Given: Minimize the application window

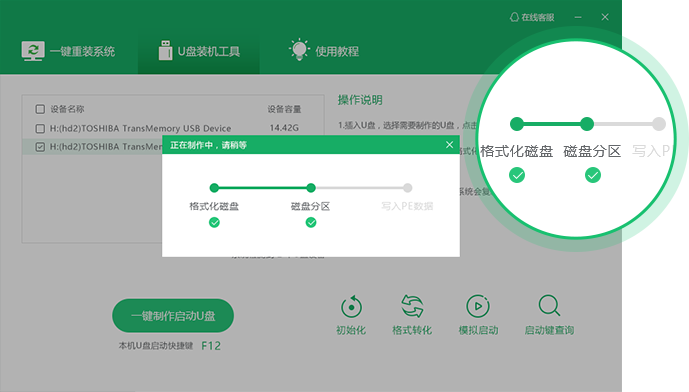Looking at the screenshot, I should [578, 17].
